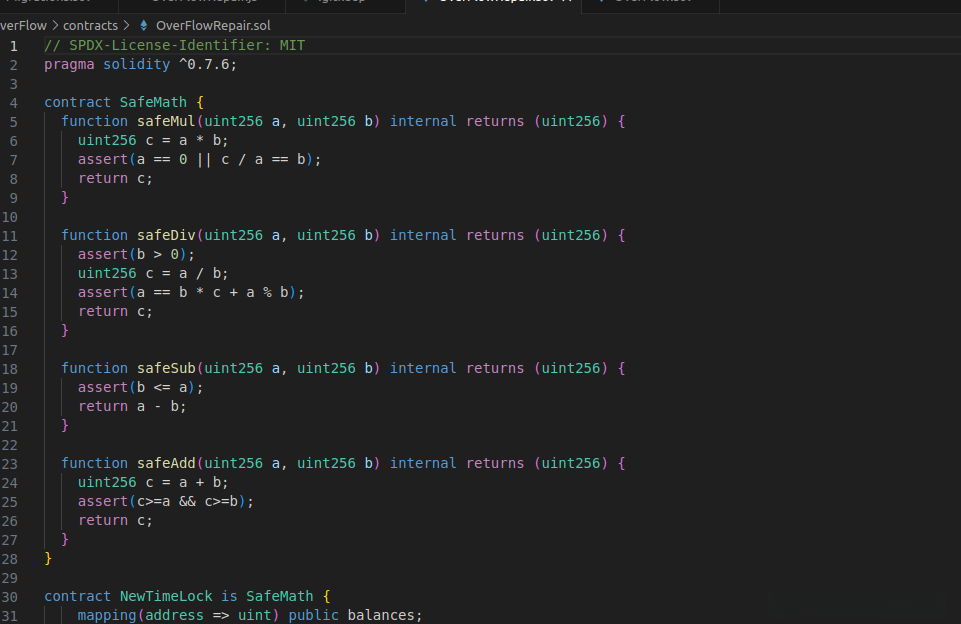Click 'uint256 c = a / b;' line

[153, 273]
